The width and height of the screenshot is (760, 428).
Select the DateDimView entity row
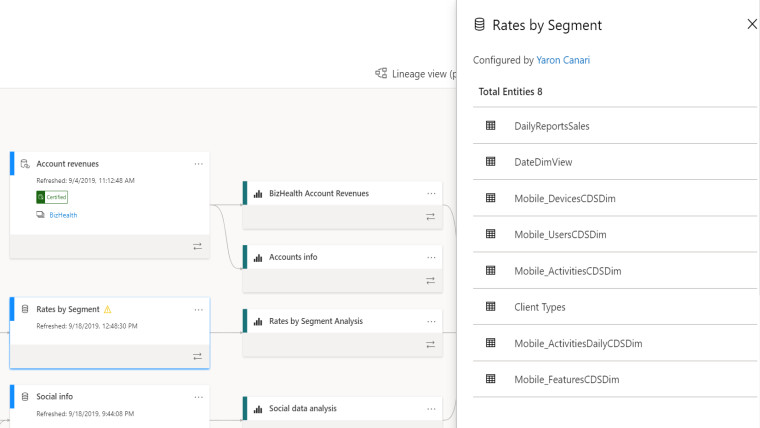click(615, 162)
